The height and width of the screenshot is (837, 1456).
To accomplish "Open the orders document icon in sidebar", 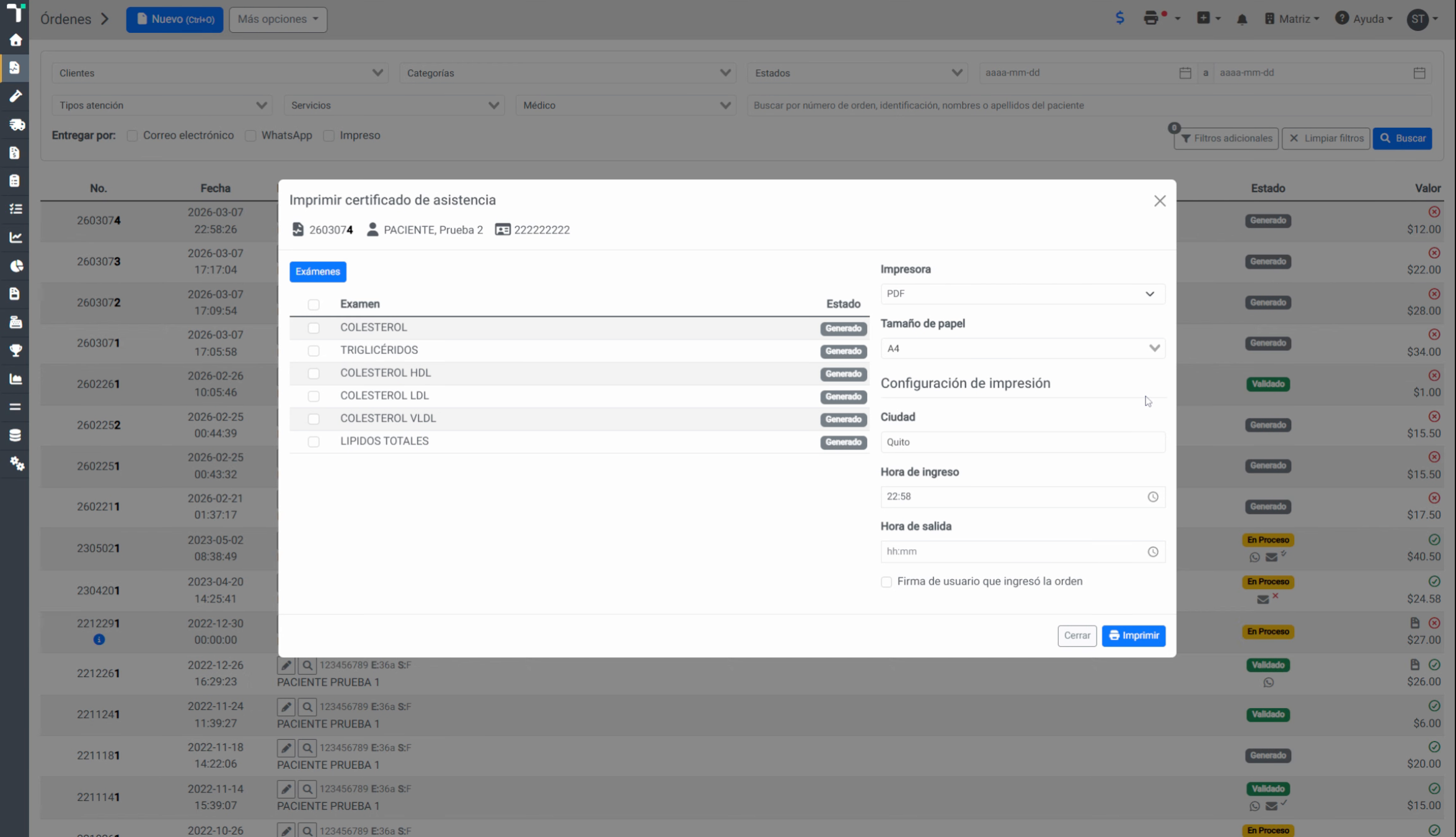I will [x=15, y=68].
